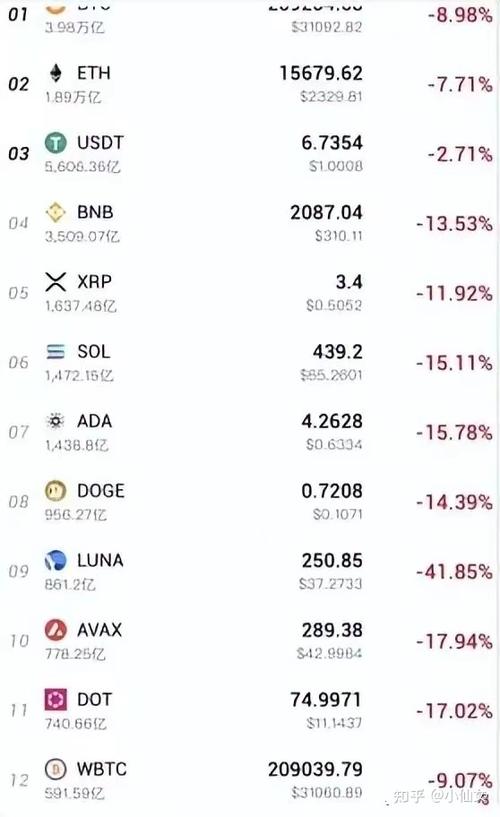The width and height of the screenshot is (500, 817).
Task: Click the SOL Solana icon
Action: pos(55,352)
